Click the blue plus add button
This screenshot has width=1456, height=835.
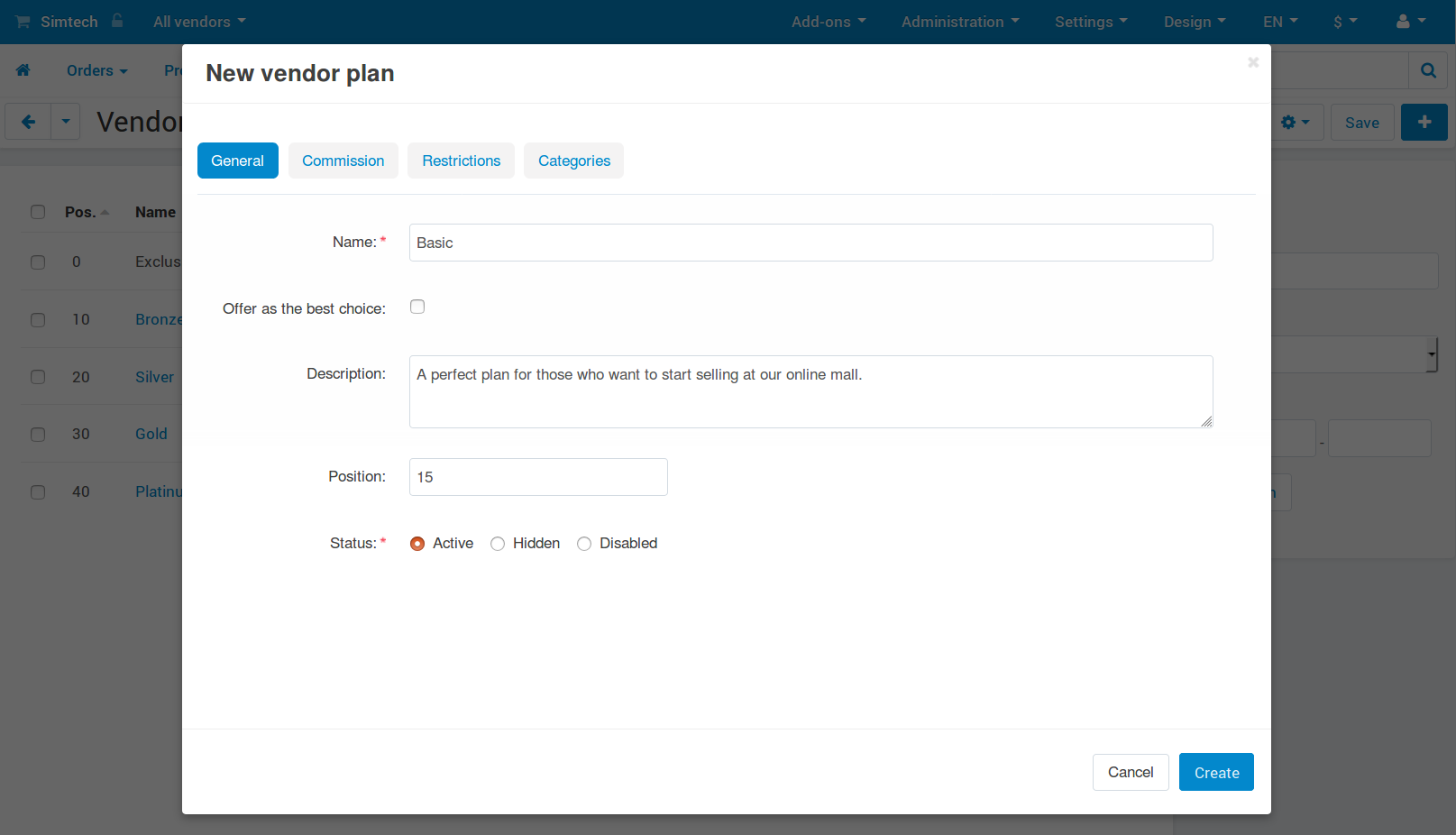tap(1424, 122)
